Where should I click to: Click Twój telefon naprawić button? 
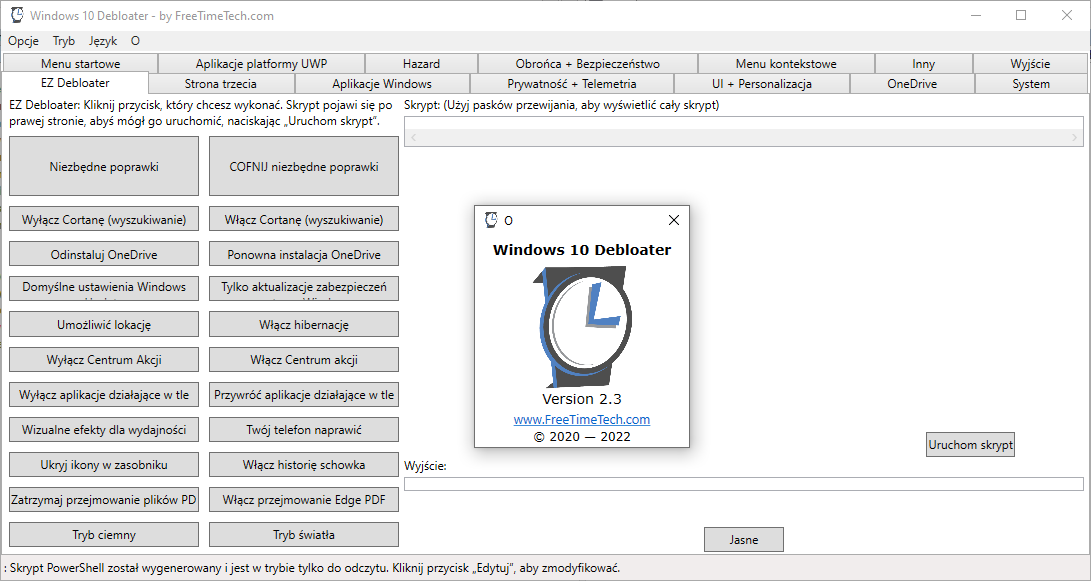click(304, 429)
